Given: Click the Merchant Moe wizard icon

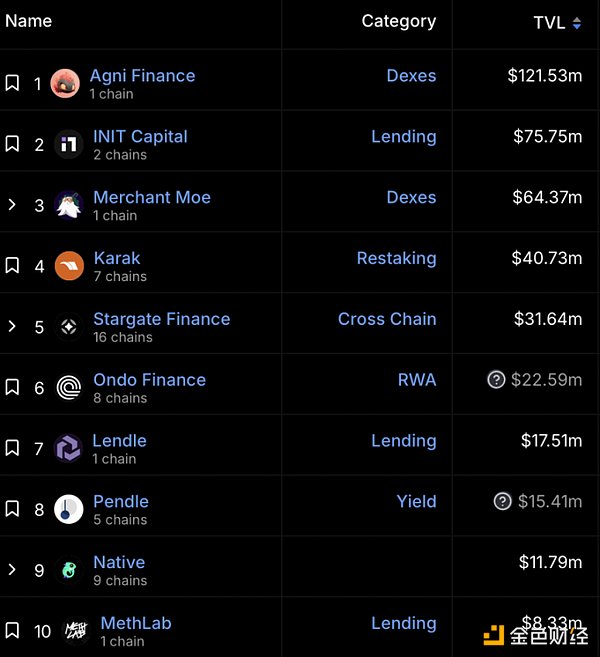Looking at the screenshot, I should click(69, 205).
